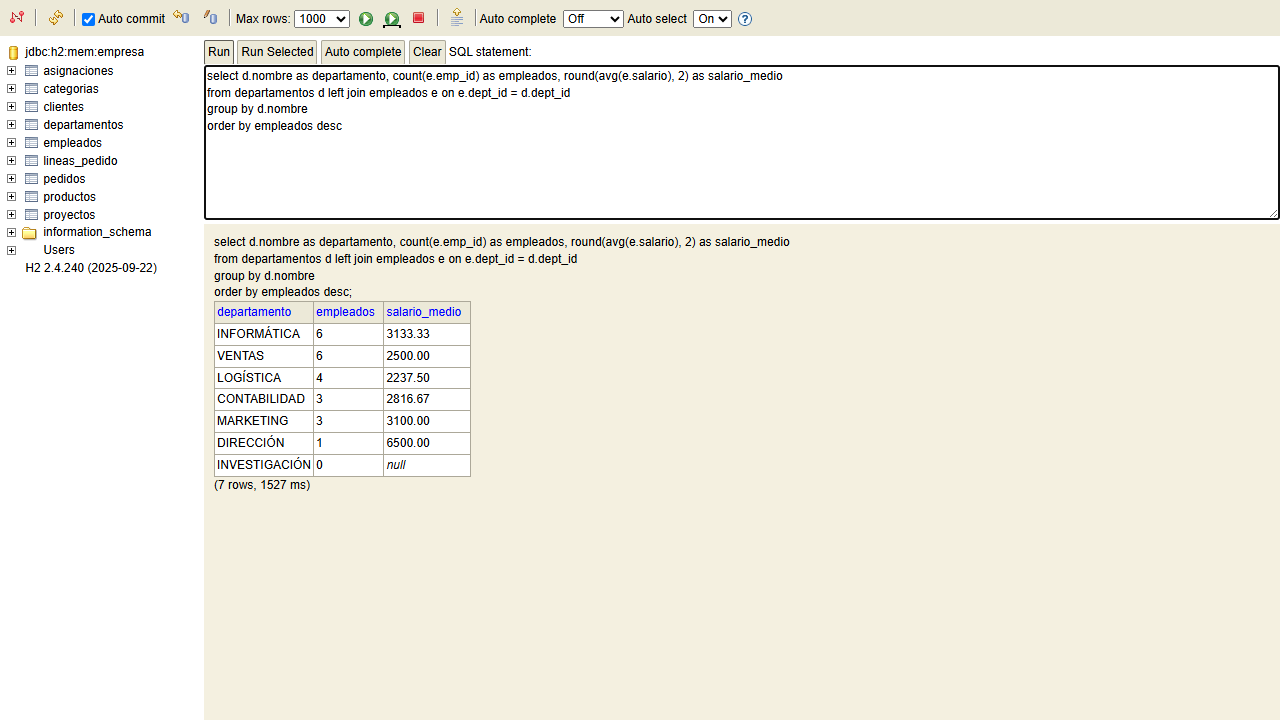Click the INFORMÁTICA cell in results
Viewport: 1280px width, 720px height.
click(x=264, y=334)
